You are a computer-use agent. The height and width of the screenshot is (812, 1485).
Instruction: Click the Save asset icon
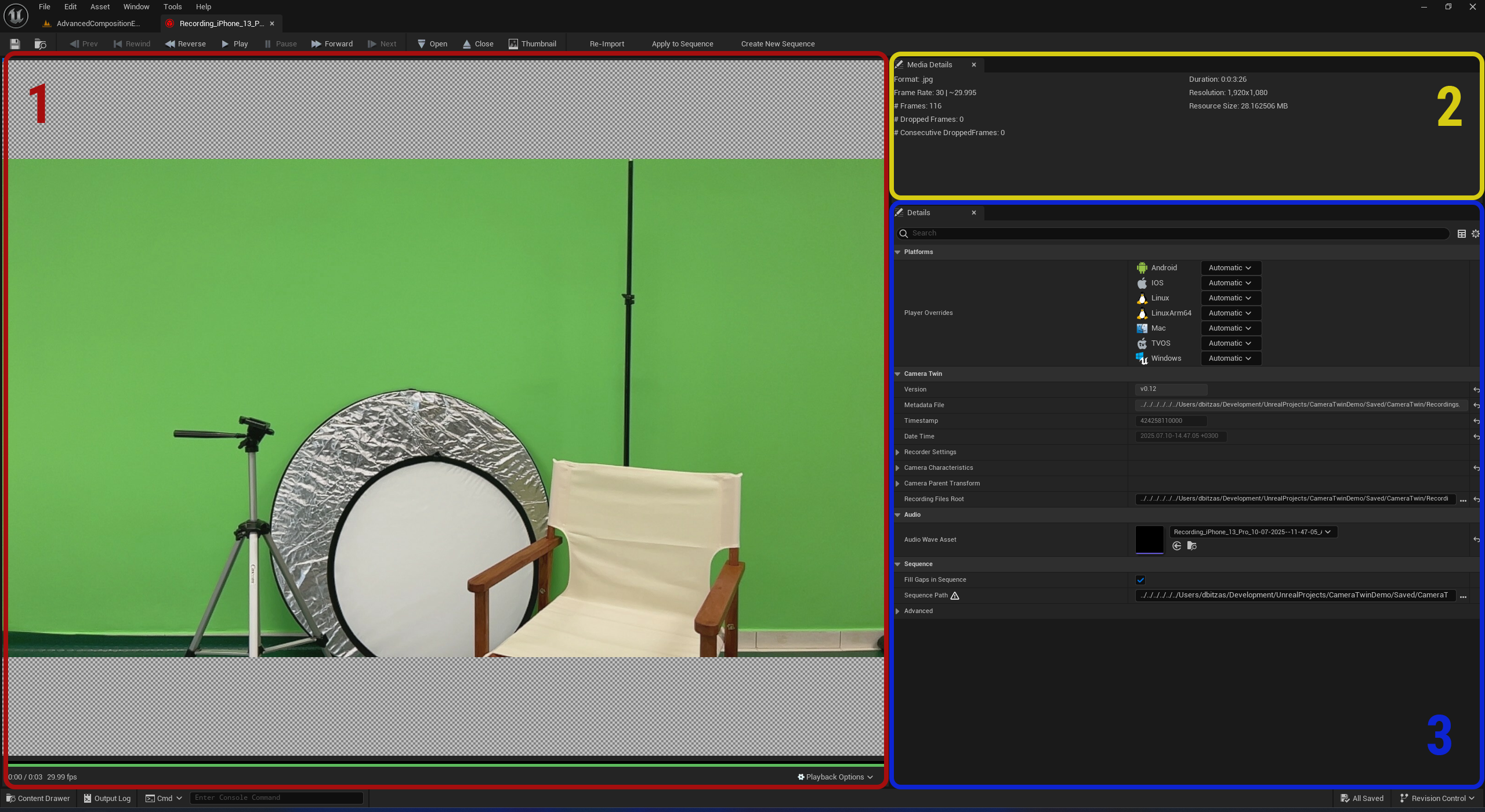pos(15,44)
